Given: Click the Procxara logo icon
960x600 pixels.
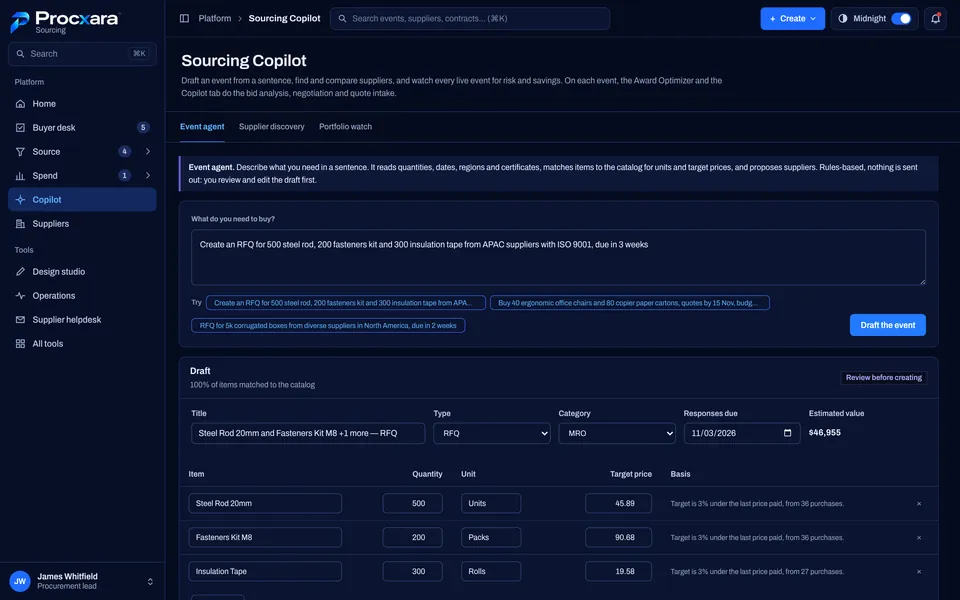Looking at the screenshot, I should point(20,22).
